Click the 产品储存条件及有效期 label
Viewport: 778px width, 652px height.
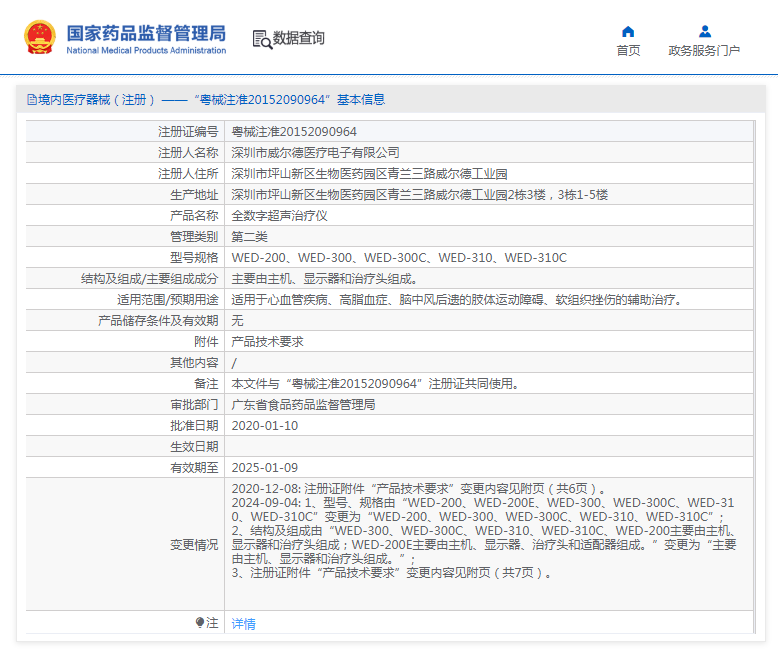[158, 321]
